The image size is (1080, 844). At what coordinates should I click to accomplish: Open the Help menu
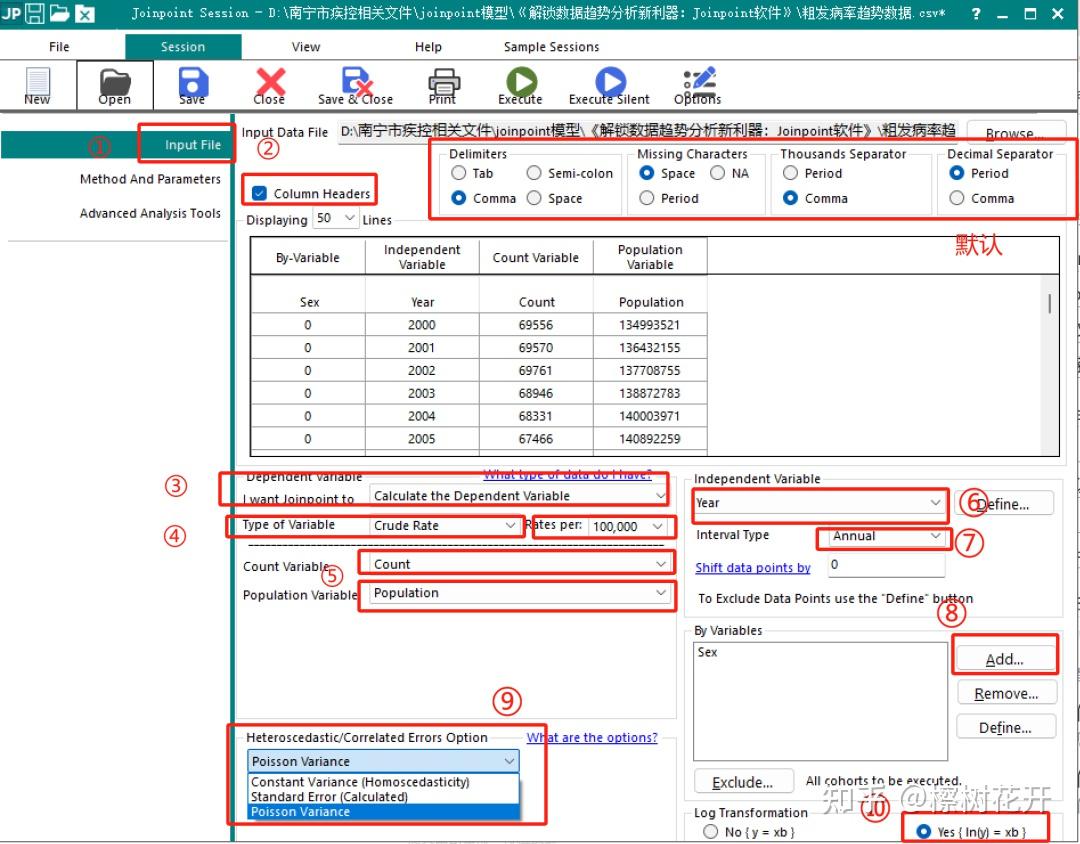pyautogui.click(x=428, y=47)
